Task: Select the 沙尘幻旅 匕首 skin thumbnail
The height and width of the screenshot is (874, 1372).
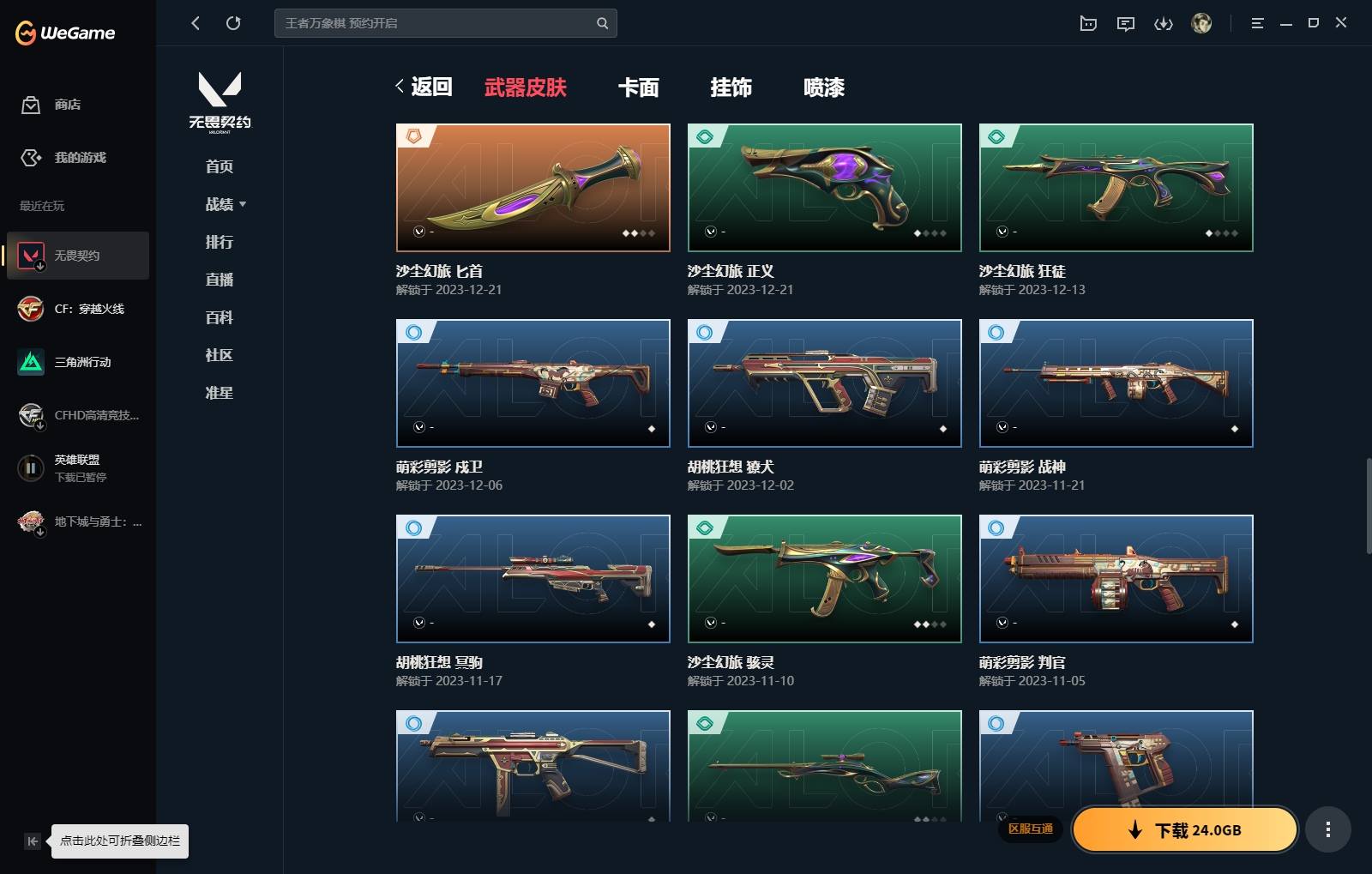Action: (533, 188)
